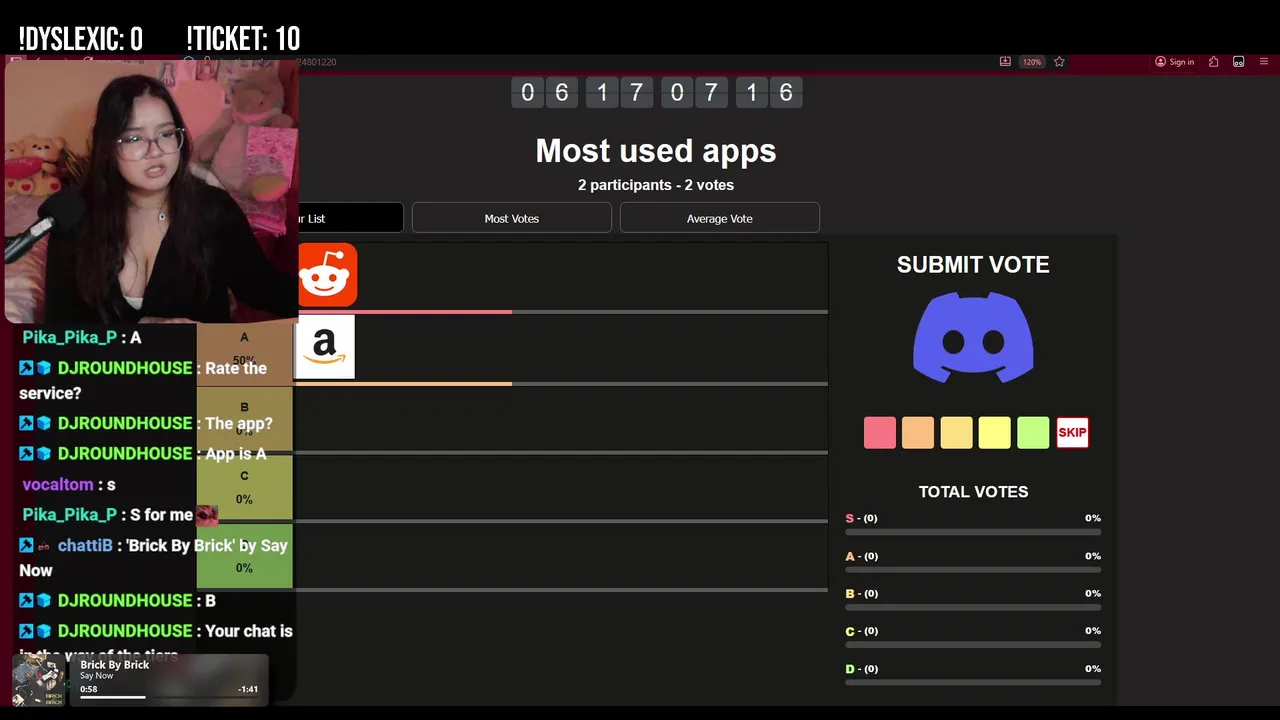Viewport: 1280px width, 720px height.
Task: Click the SUBMIT VOTE heading
Action: 973,265
